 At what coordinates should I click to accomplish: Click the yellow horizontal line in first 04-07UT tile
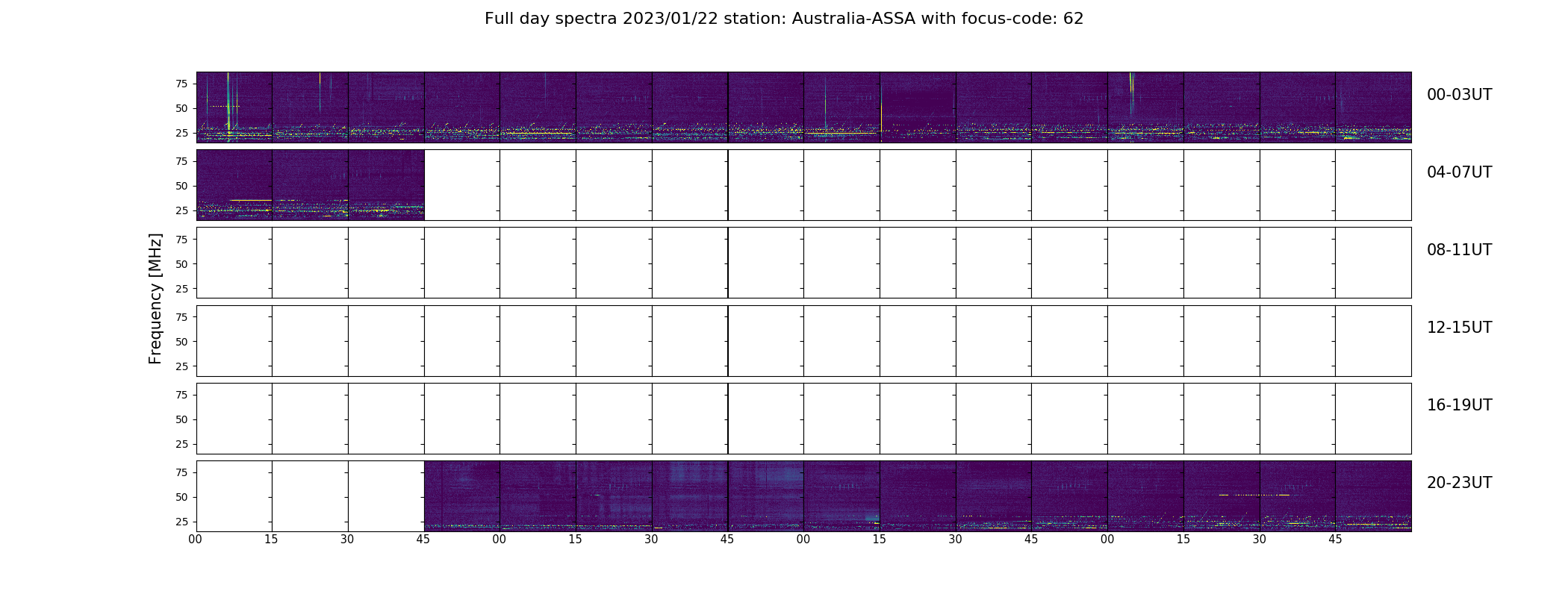click(251, 200)
